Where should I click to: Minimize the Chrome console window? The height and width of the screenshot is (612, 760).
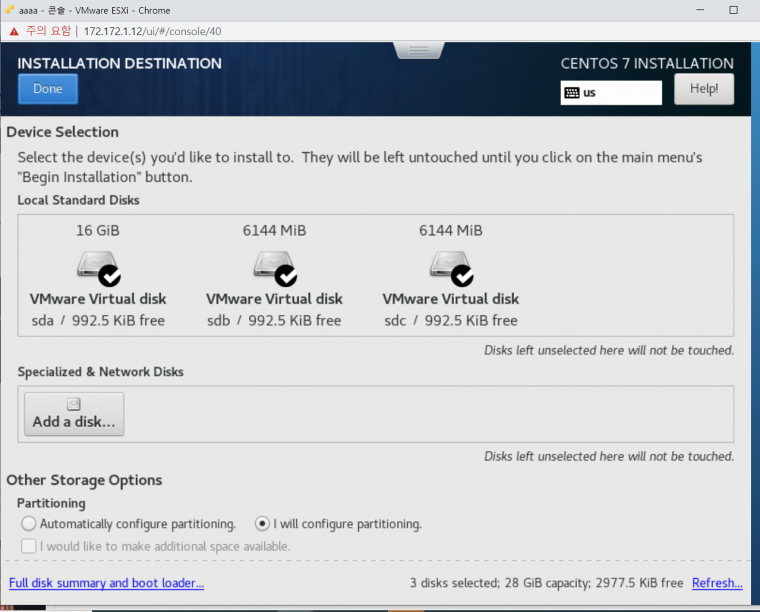pyautogui.click(x=700, y=10)
